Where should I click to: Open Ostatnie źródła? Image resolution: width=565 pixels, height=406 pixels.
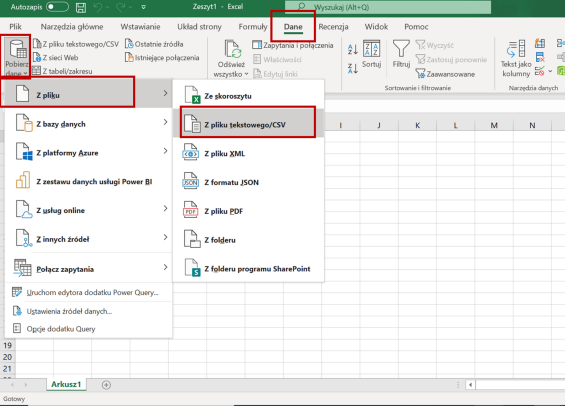coord(154,44)
